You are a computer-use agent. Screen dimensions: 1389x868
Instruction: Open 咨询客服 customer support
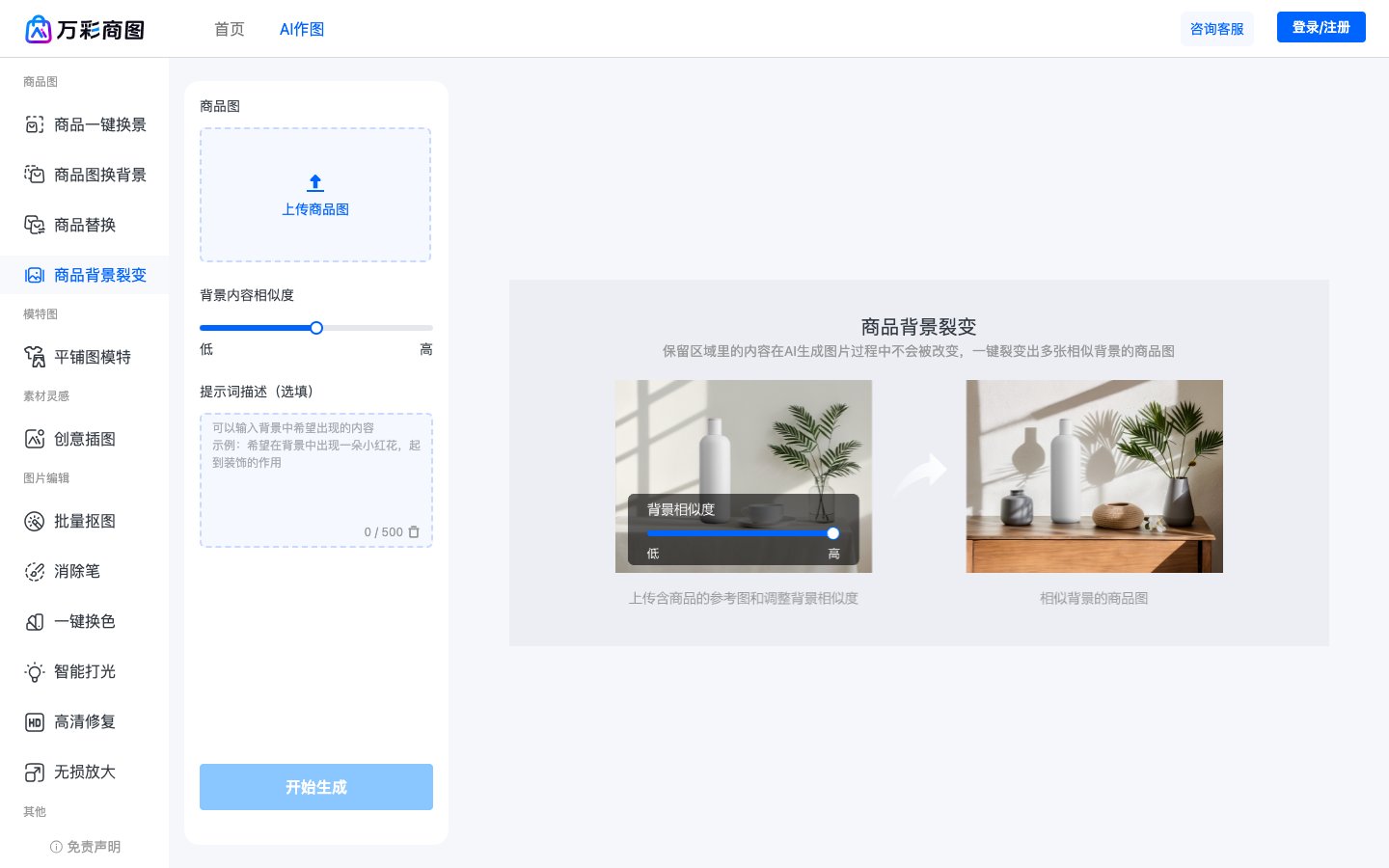(x=1217, y=29)
